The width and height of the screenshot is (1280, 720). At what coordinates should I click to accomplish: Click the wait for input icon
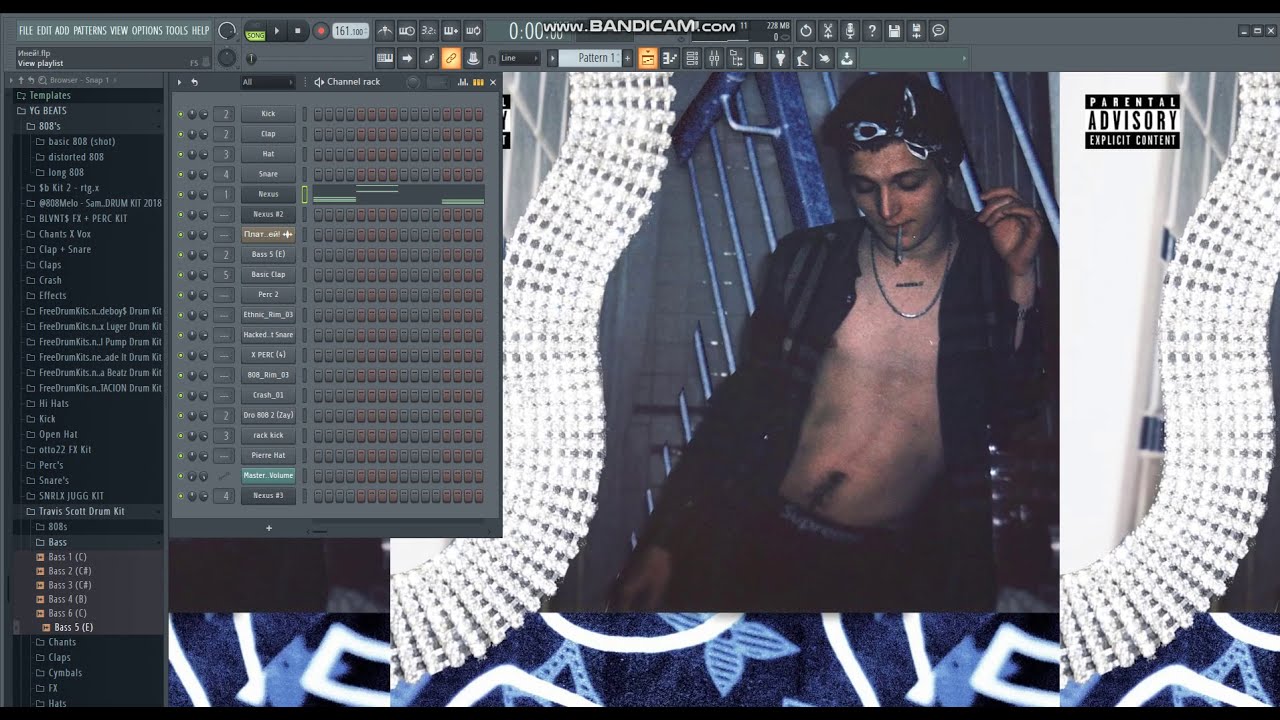tap(407, 31)
